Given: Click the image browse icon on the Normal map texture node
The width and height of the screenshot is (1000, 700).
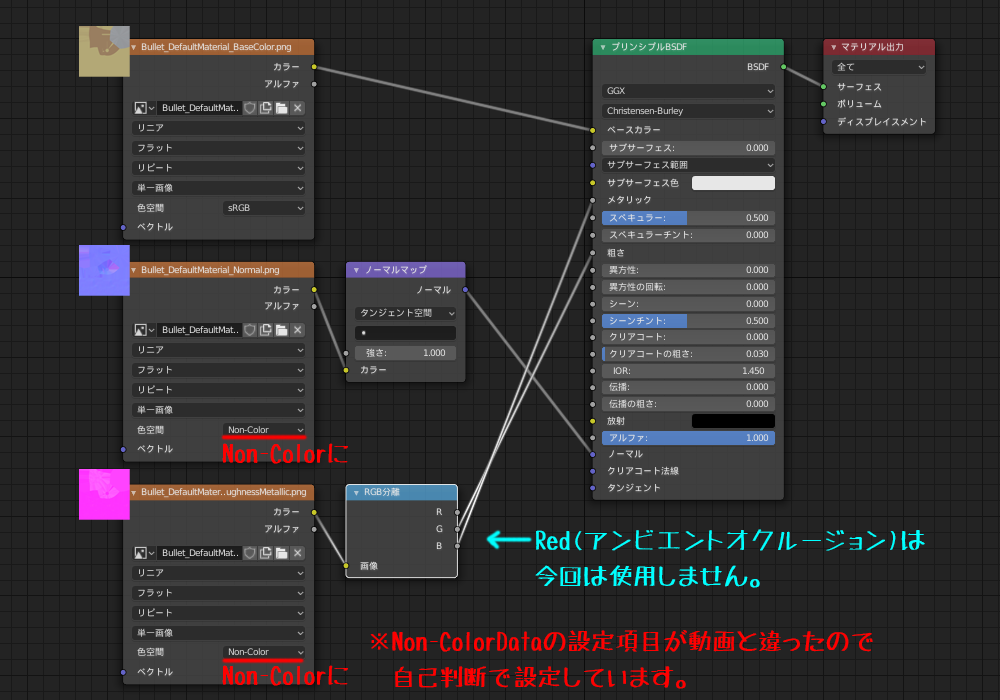Looking at the screenshot, I should pyautogui.click(x=141, y=330).
